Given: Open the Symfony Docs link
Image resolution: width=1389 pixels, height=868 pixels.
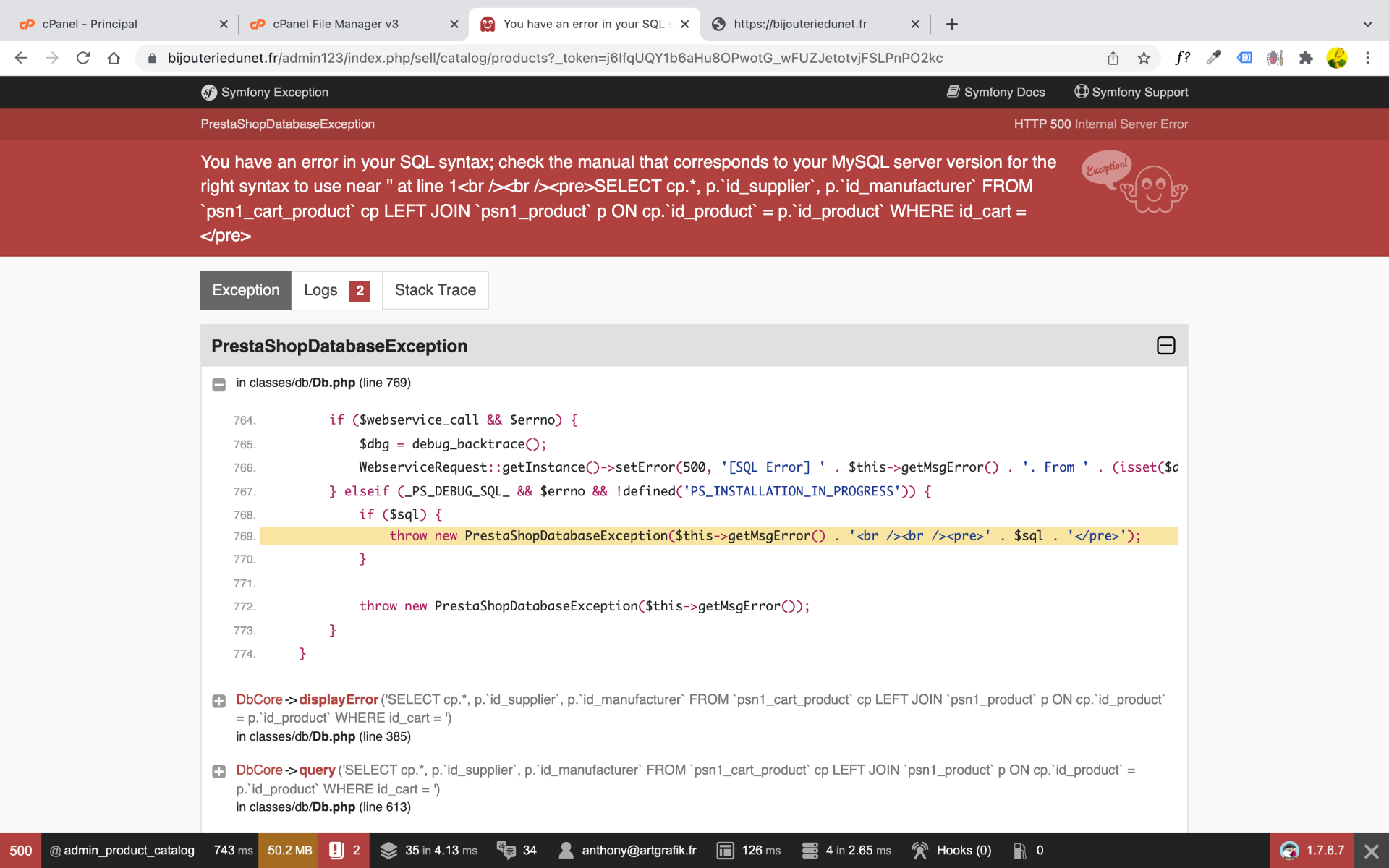Looking at the screenshot, I should (x=996, y=92).
